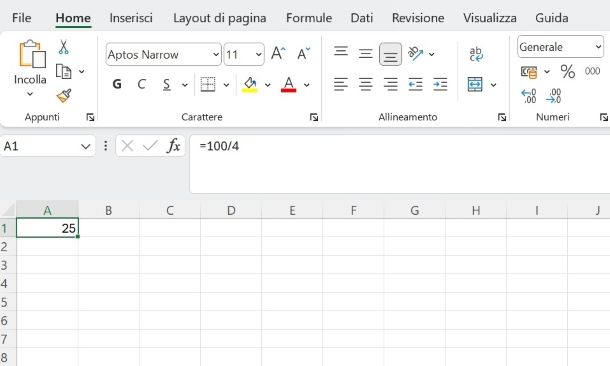The width and height of the screenshot is (610, 366).
Task: Click the text orientation icon
Action: pos(415,54)
